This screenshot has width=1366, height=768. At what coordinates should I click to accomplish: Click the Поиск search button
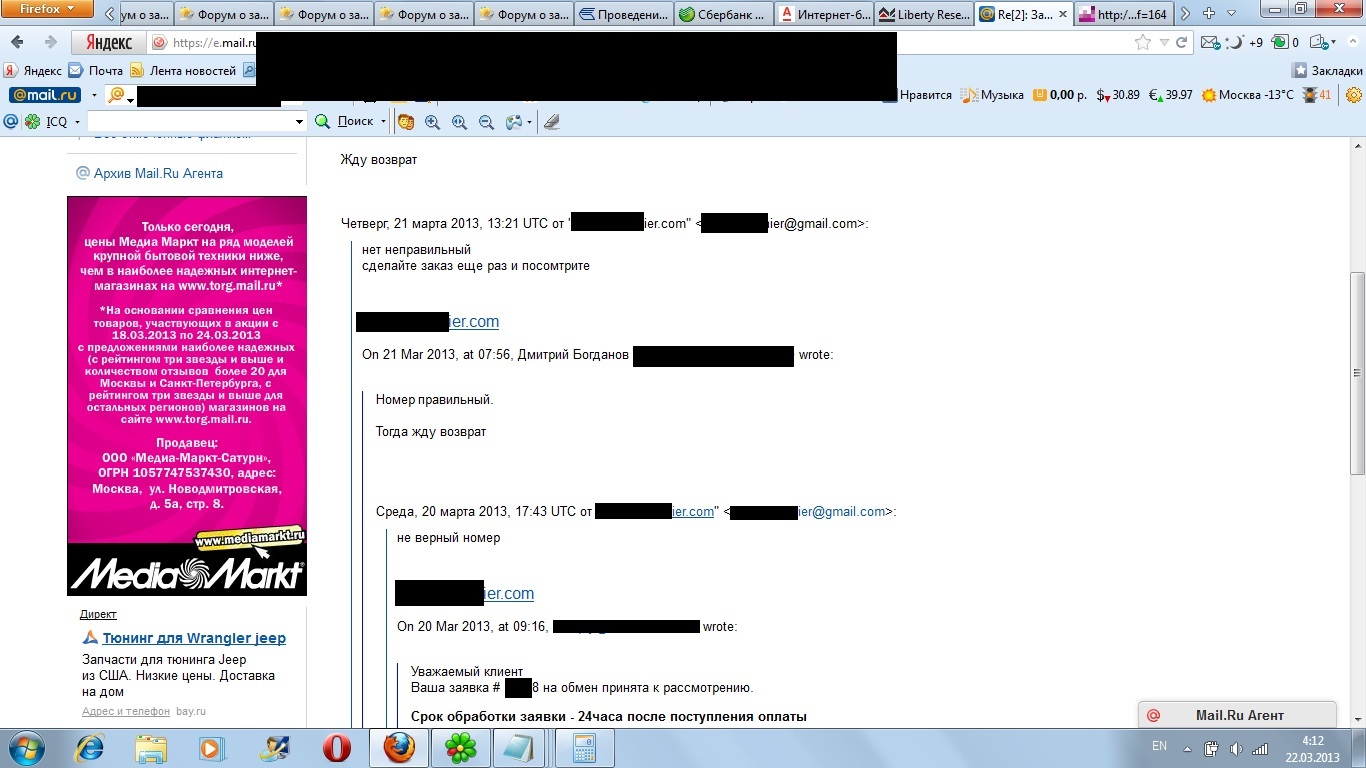pyautogui.click(x=345, y=122)
